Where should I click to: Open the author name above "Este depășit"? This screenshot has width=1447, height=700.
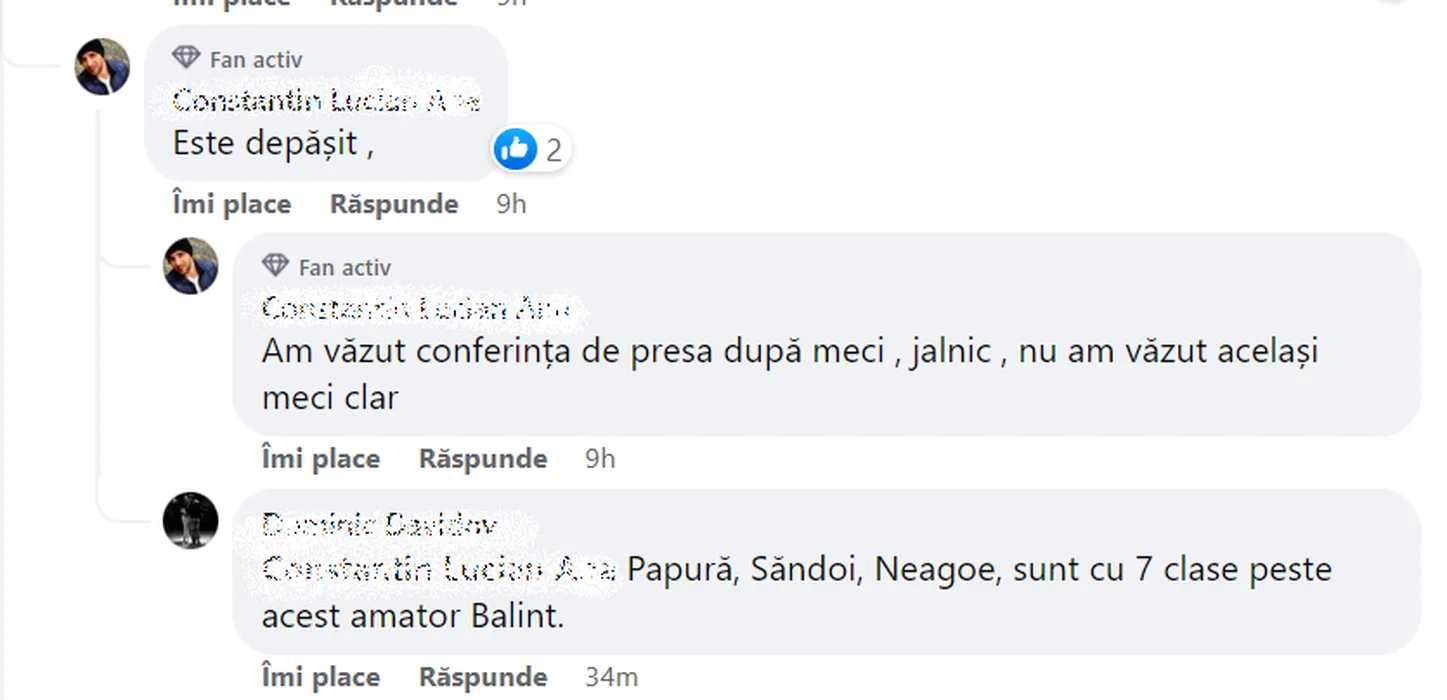pos(326,101)
